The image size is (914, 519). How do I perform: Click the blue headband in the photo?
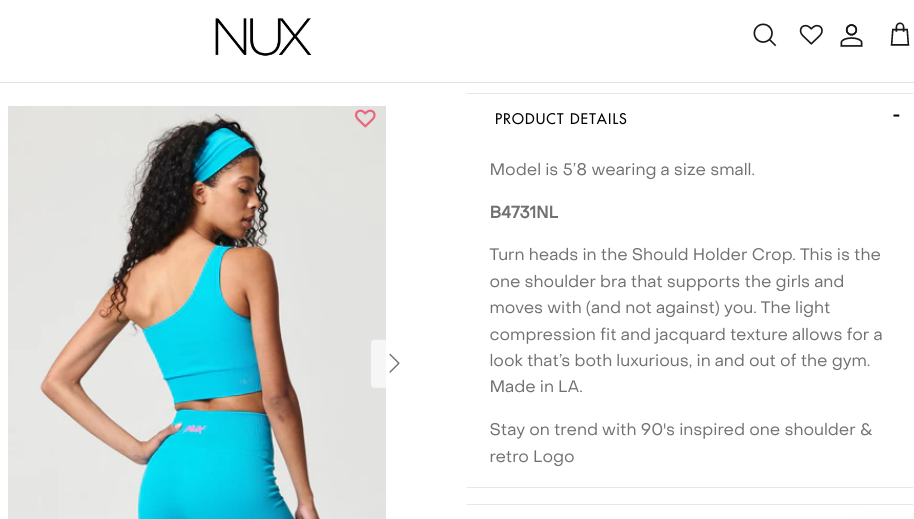(x=223, y=153)
